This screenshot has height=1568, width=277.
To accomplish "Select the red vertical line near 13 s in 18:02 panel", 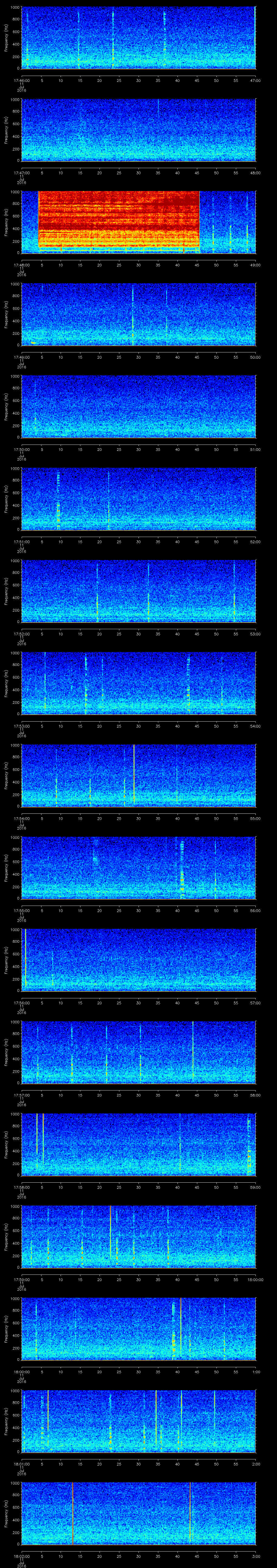I will point(72,1513).
